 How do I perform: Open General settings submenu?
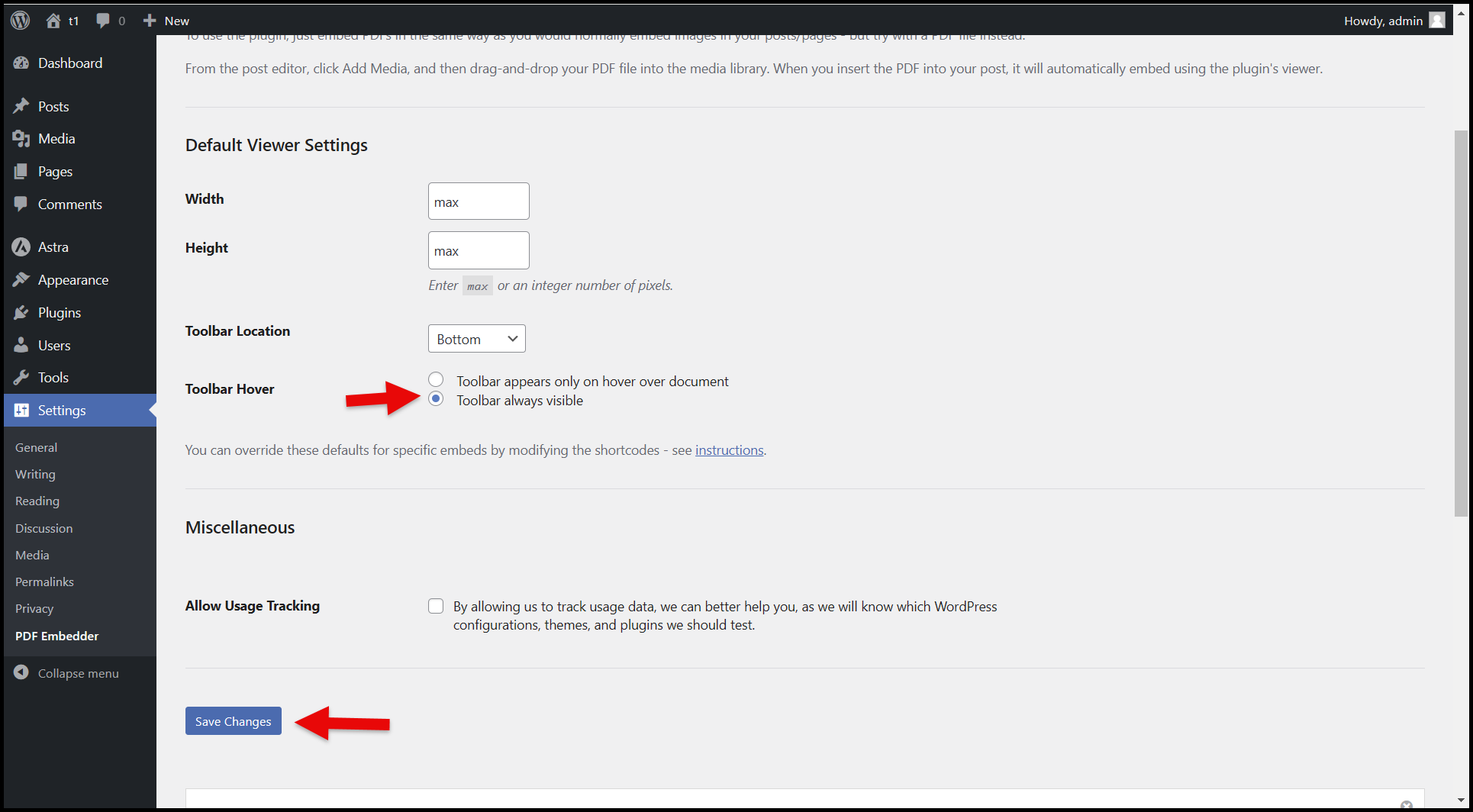point(37,447)
